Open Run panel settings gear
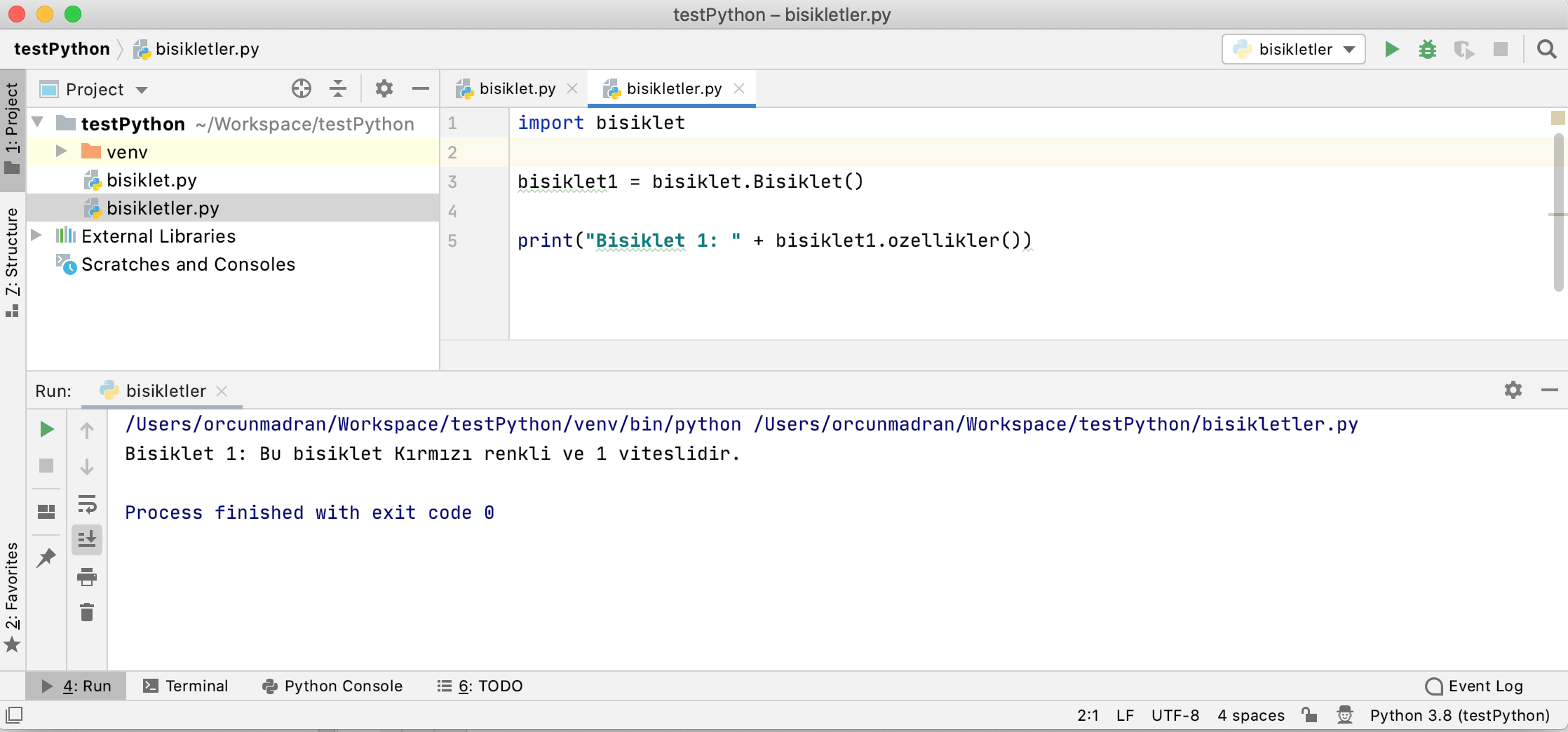This screenshot has height=732, width=1568. [x=1513, y=390]
